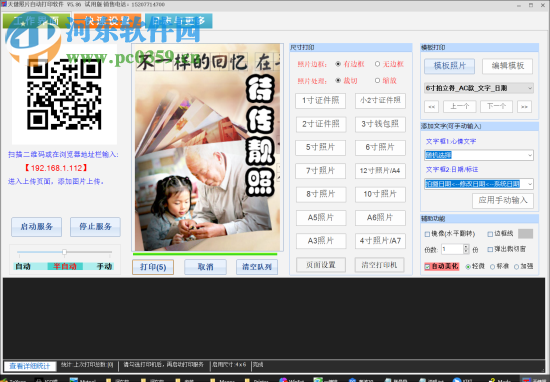Click the 启动服务 button
Viewport: 550px width, 382px height.
tap(36, 227)
